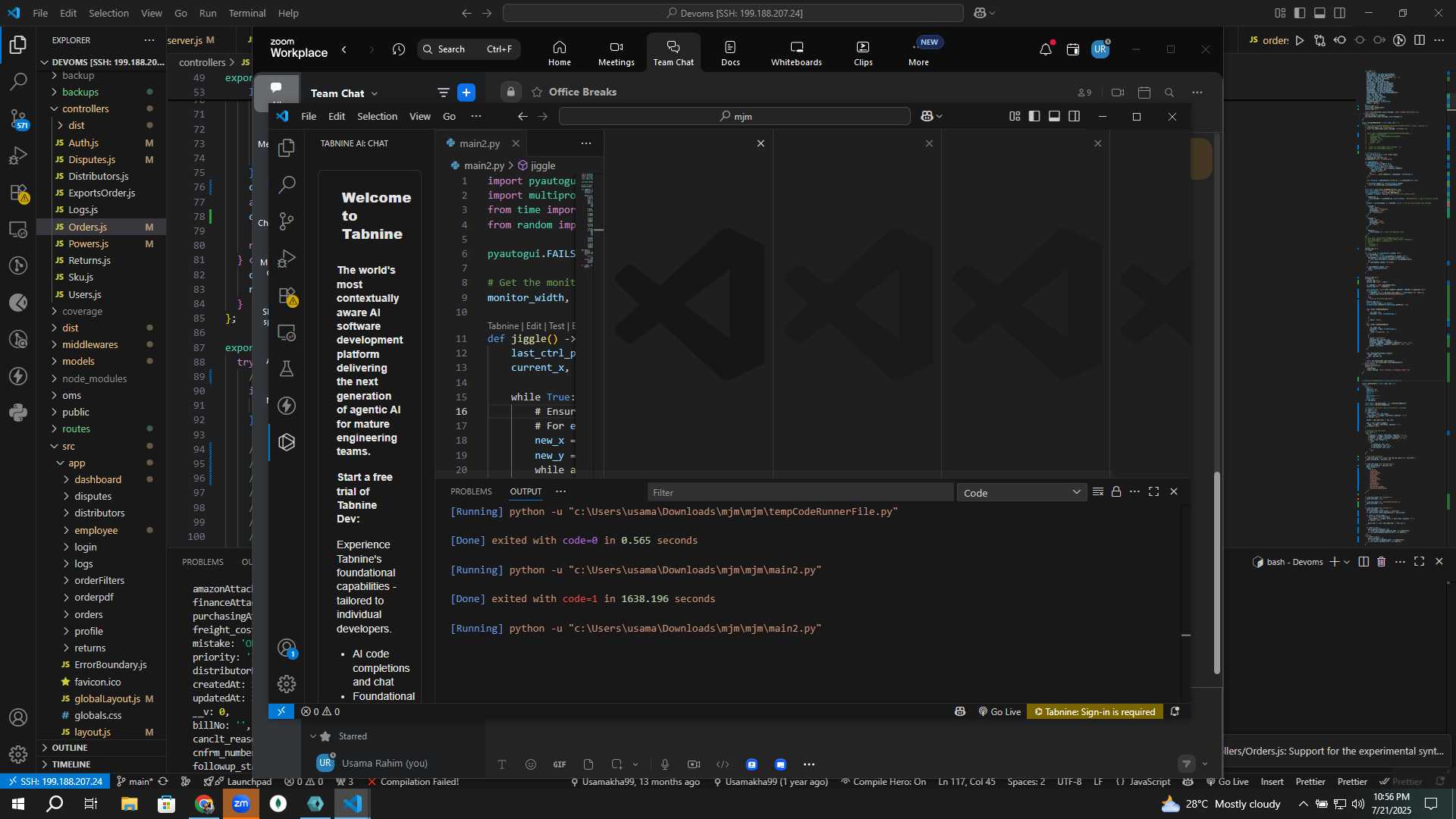Collapse the Starred section in Zoom
The height and width of the screenshot is (819, 1456).
click(312, 736)
